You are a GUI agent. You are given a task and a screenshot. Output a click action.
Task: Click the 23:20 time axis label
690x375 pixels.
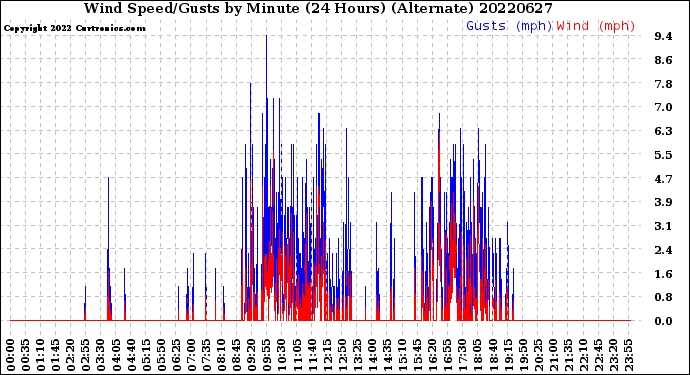click(613, 355)
